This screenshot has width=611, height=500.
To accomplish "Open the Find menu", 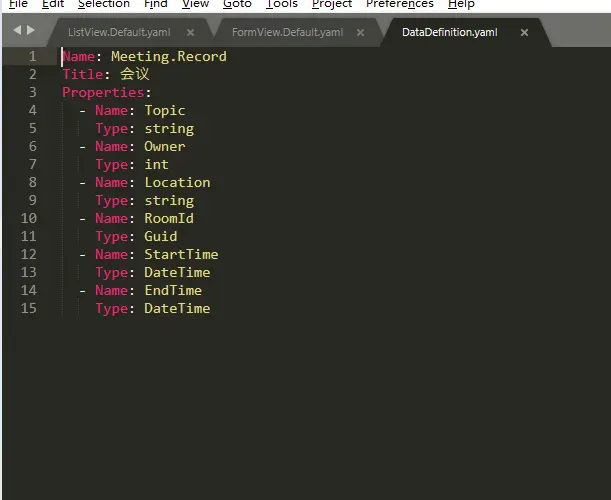I will click(155, 4).
